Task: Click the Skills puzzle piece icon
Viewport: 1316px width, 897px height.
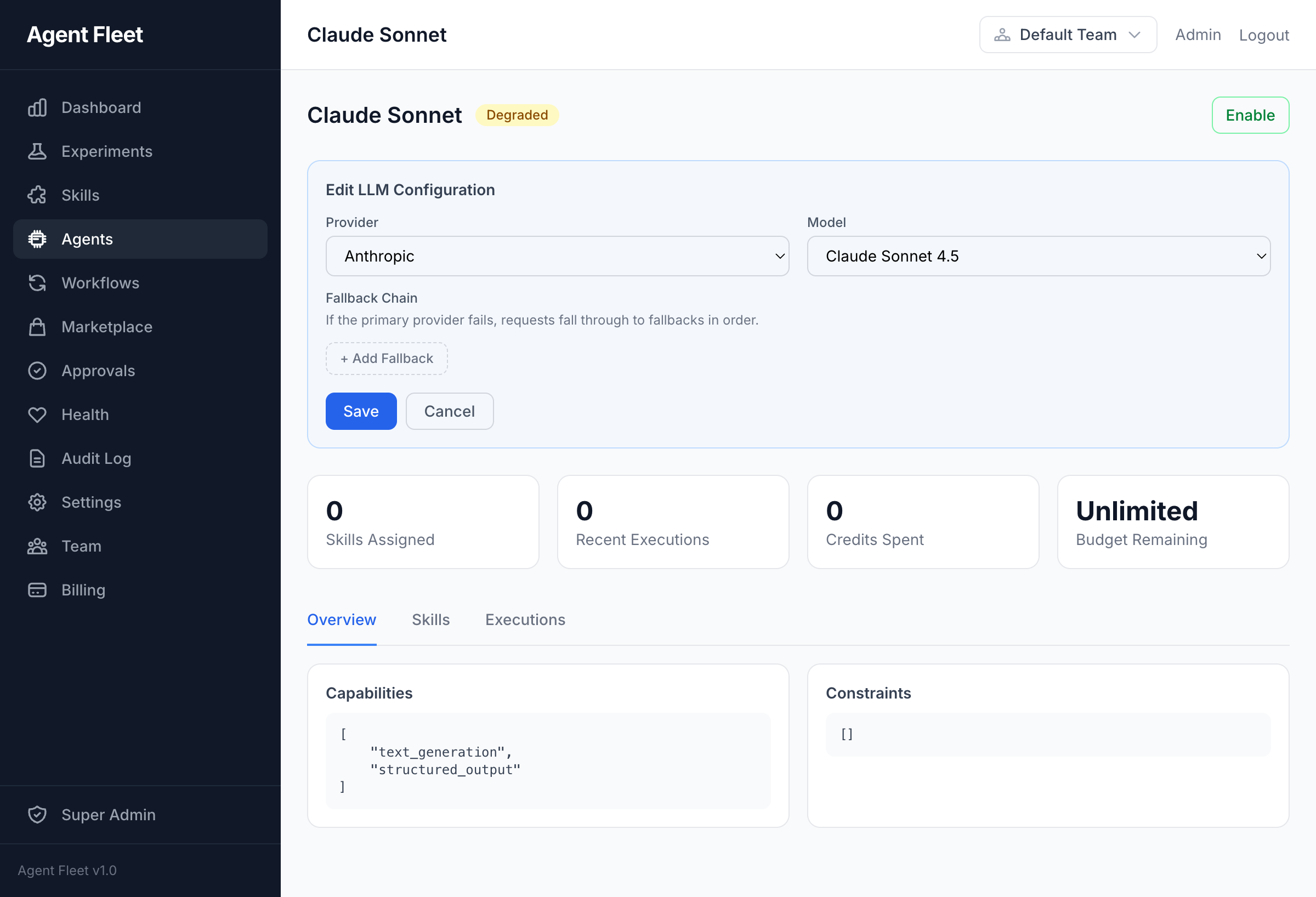Action: (37, 195)
